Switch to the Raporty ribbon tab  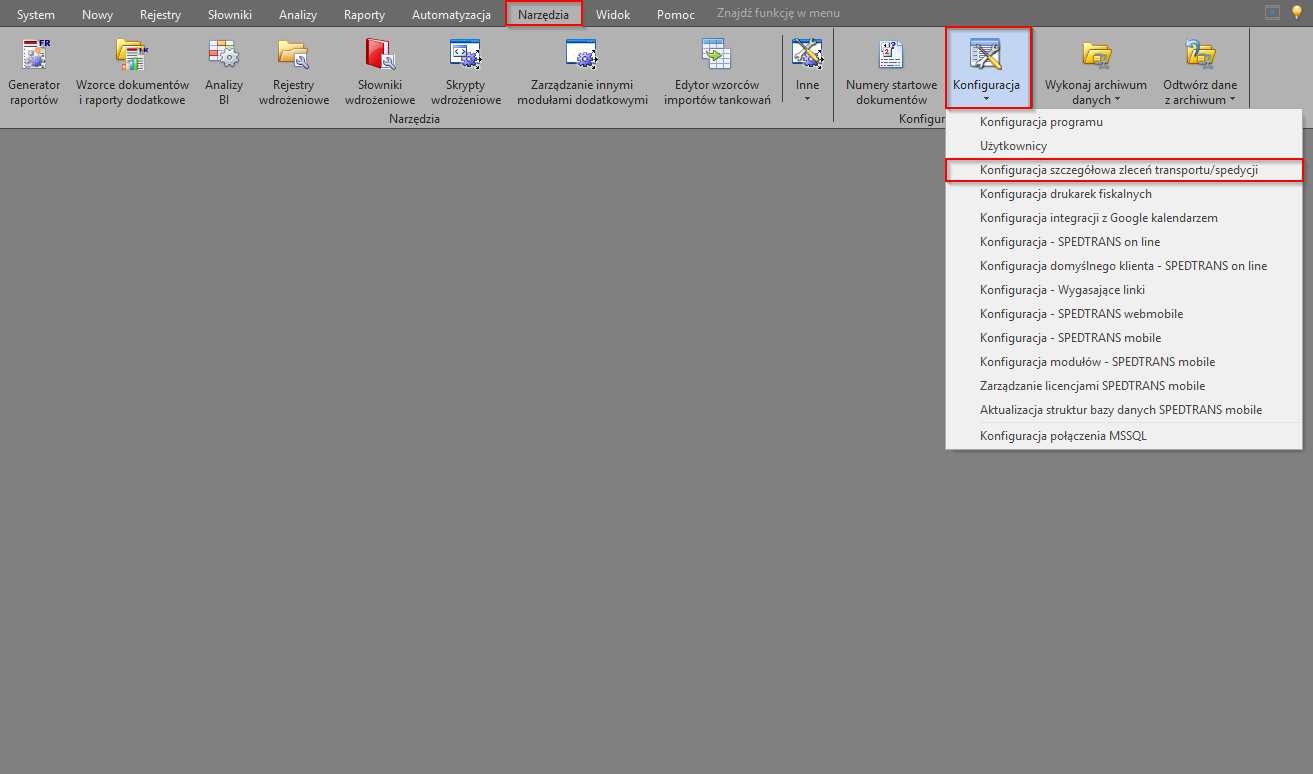[364, 15]
